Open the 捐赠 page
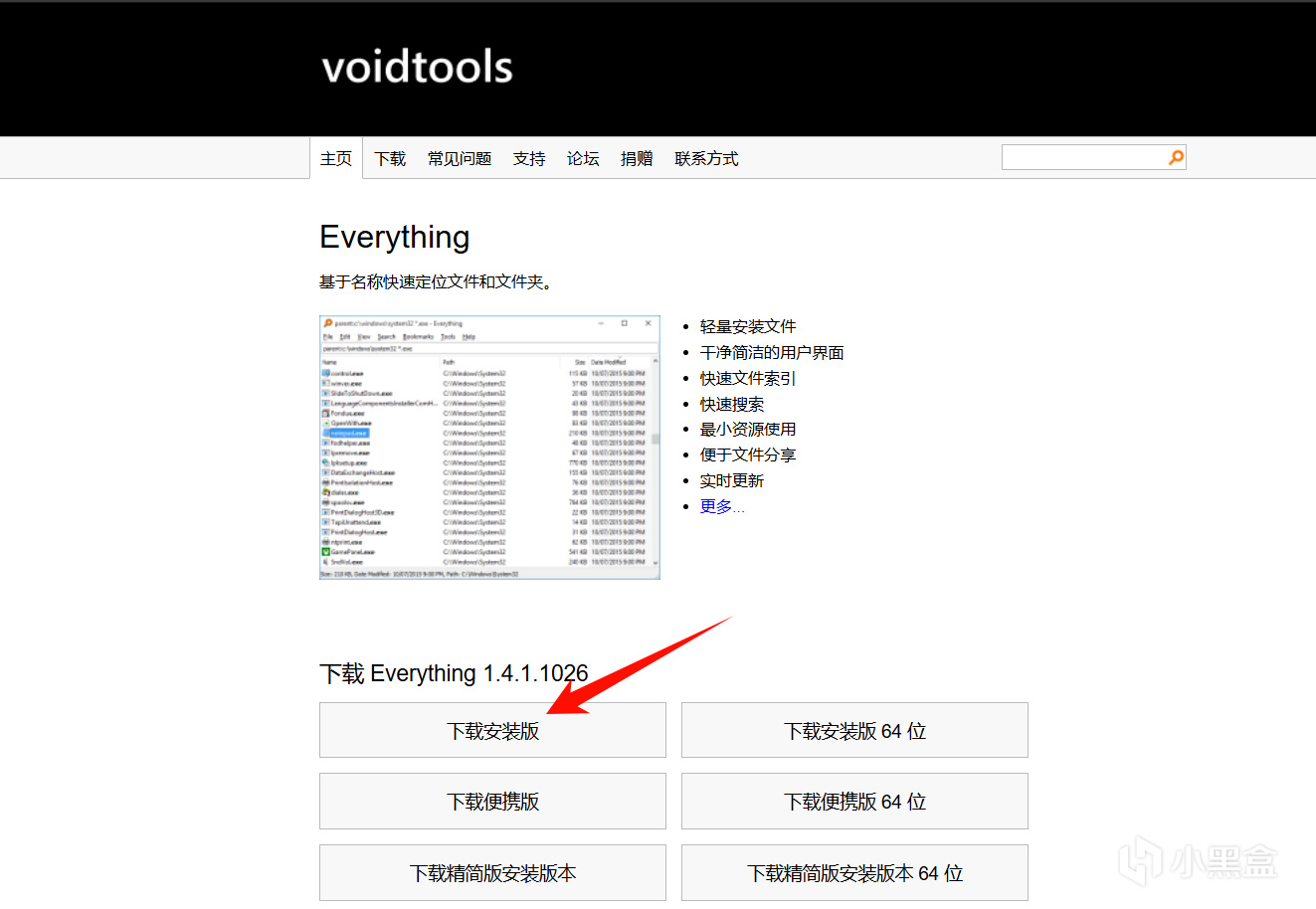Image resolution: width=1316 pixels, height=909 pixels. (637, 158)
